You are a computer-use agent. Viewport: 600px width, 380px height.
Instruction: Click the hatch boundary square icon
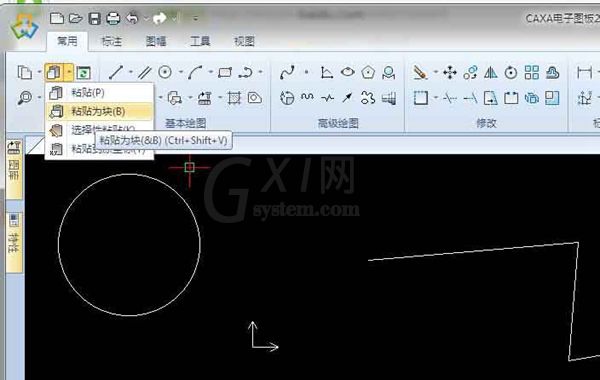(x=234, y=98)
